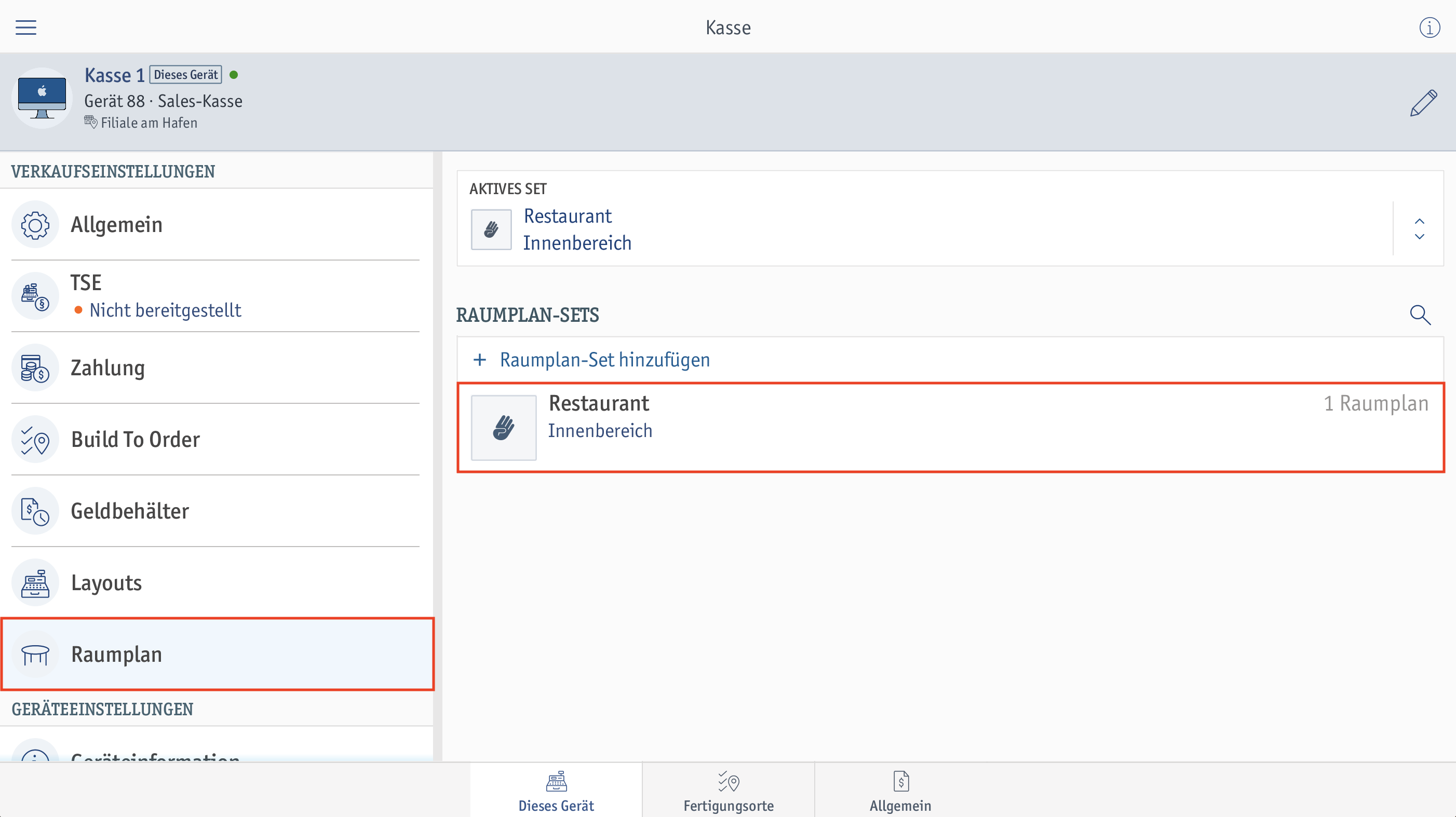This screenshot has width=1456, height=817.
Task: Open Build To Order settings
Action: pyautogui.click(x=216, y=440)
